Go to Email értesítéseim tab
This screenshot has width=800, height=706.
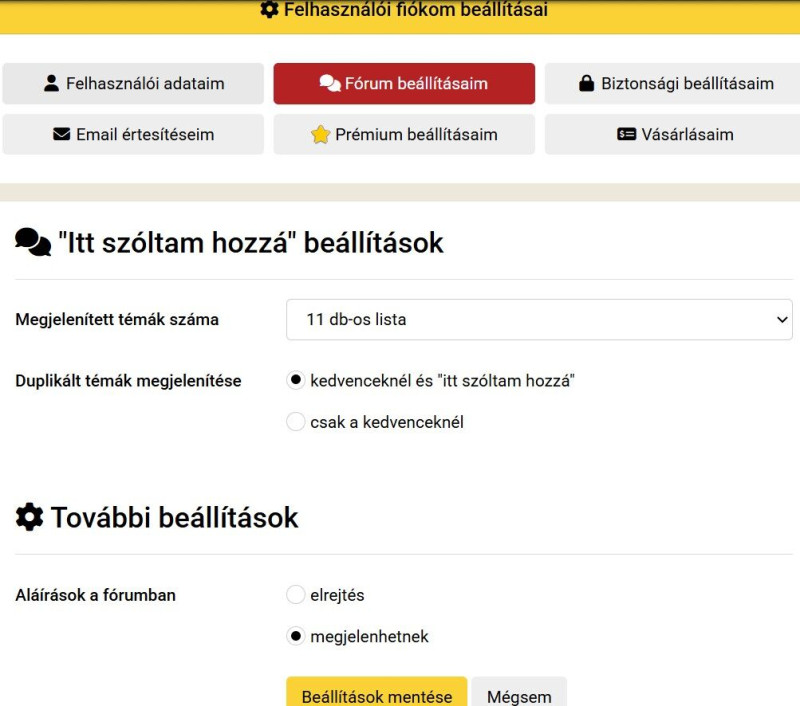coord(133,134)
